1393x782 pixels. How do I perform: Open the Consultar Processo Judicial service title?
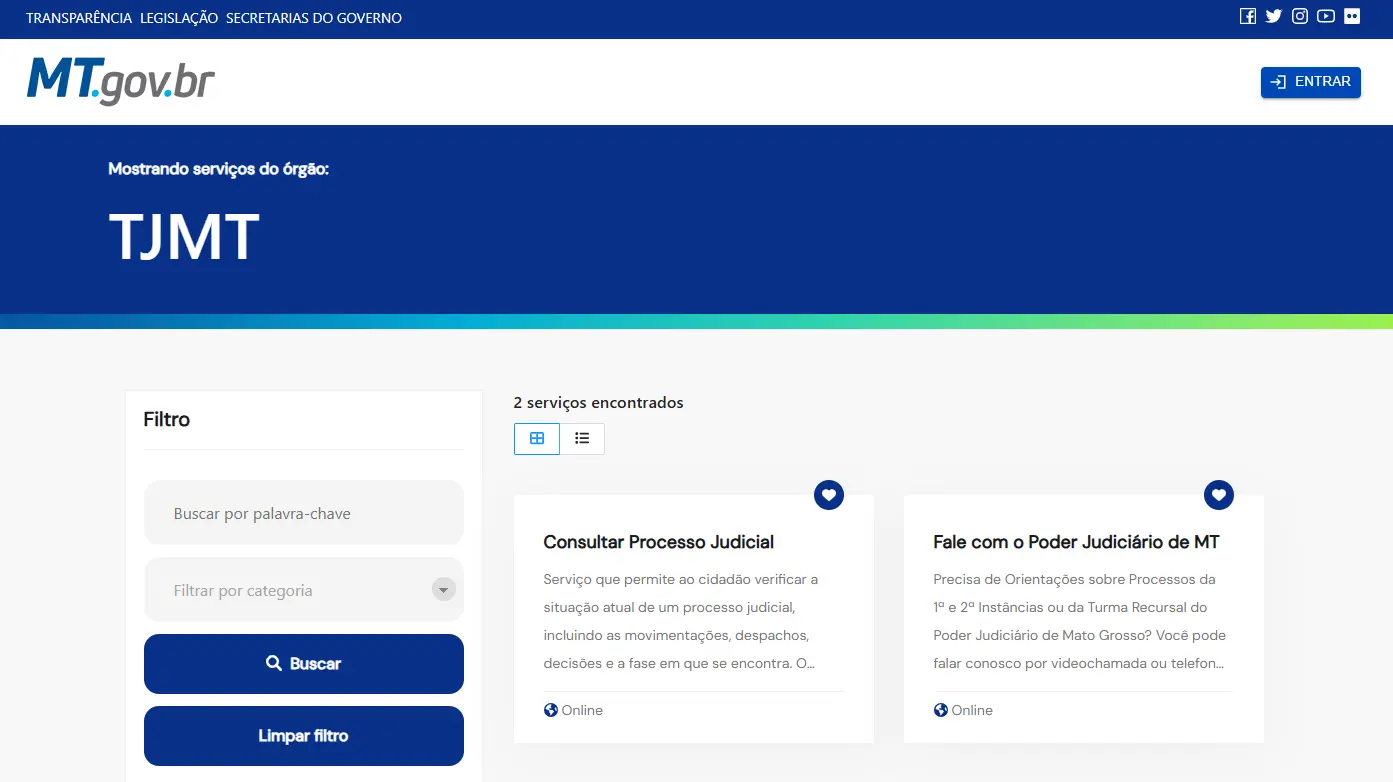pyautogui.click(x=658, y=542)
